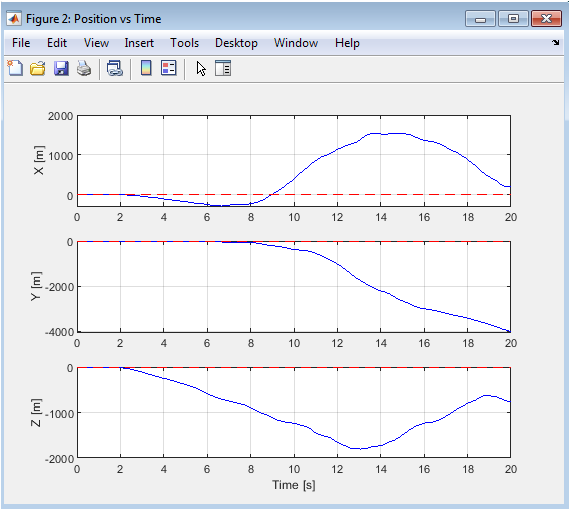Toggle the Open Property Inspector panel icon
This screenshot has width=570, height=510.
click(223, 68)
